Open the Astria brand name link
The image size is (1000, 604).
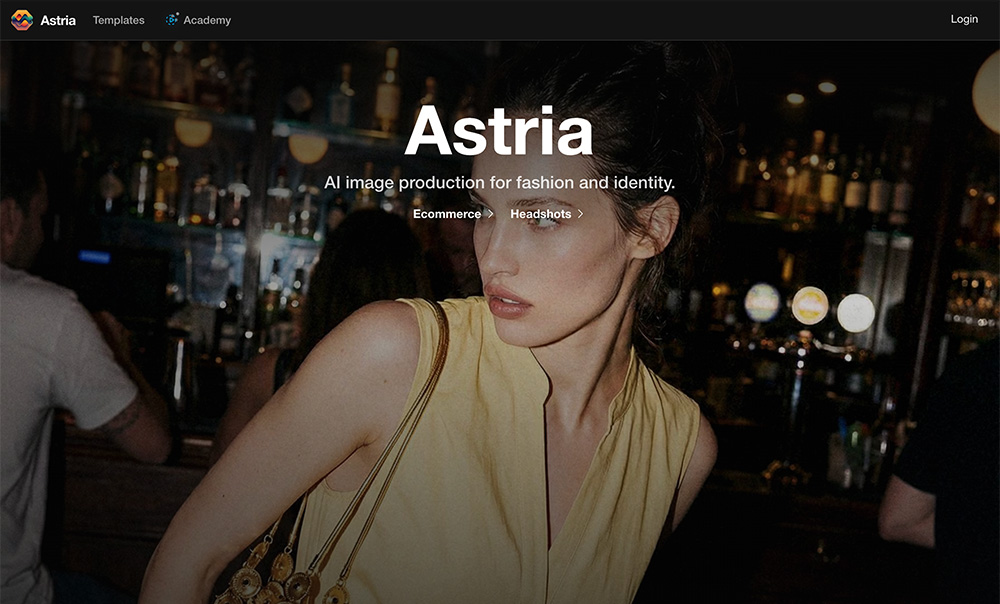point(58,20)
